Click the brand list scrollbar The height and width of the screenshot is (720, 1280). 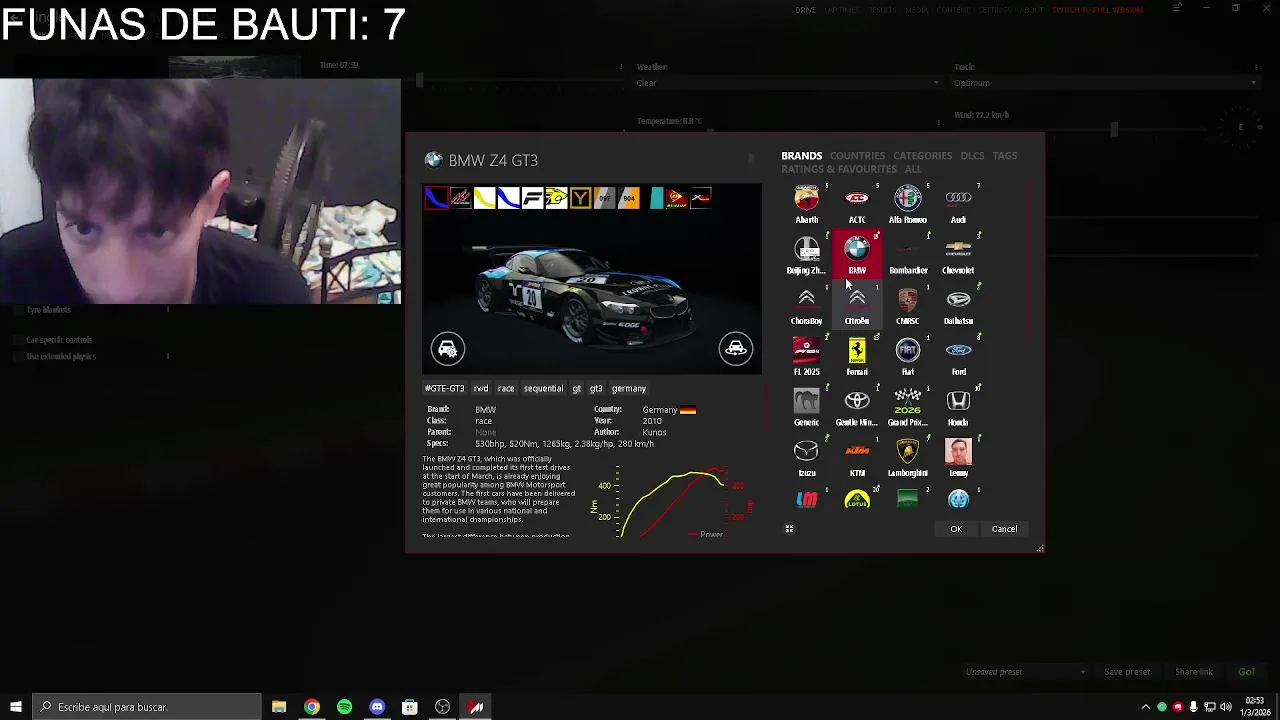pyautogui.click(x=1030, y=260)
